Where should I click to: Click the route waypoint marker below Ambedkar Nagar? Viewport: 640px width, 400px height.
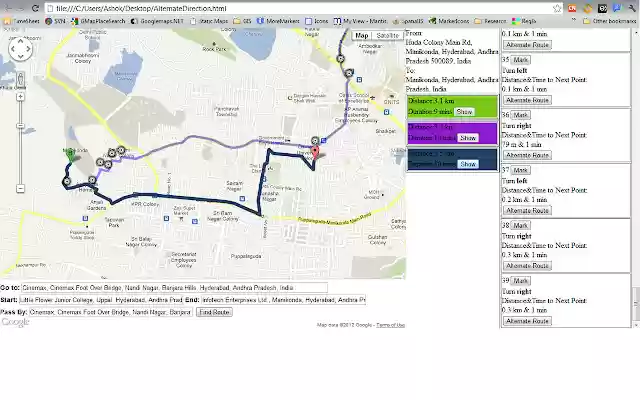click(340, 59)
